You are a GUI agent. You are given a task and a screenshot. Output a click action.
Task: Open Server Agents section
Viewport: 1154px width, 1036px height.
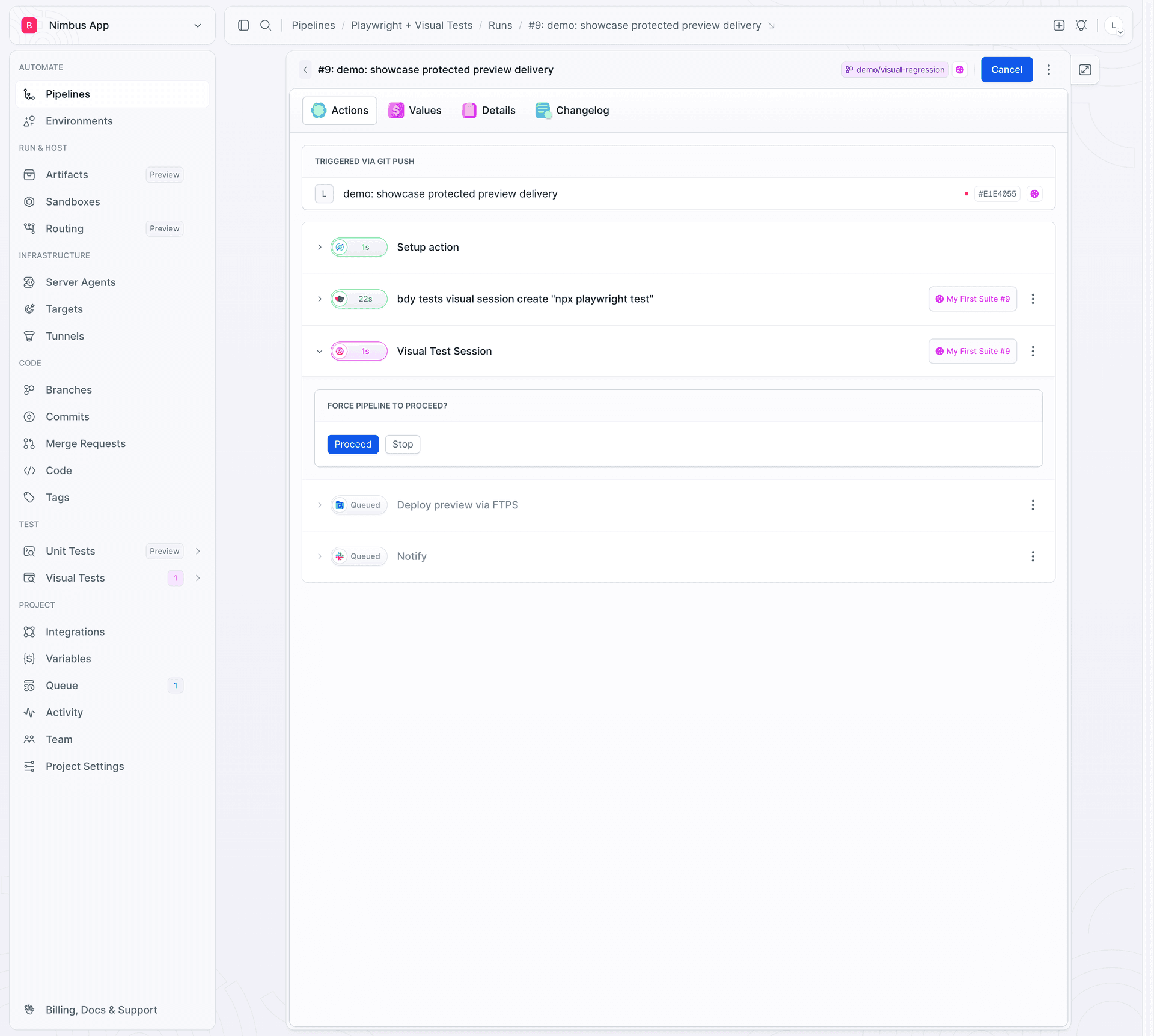[x=112, y=282]
